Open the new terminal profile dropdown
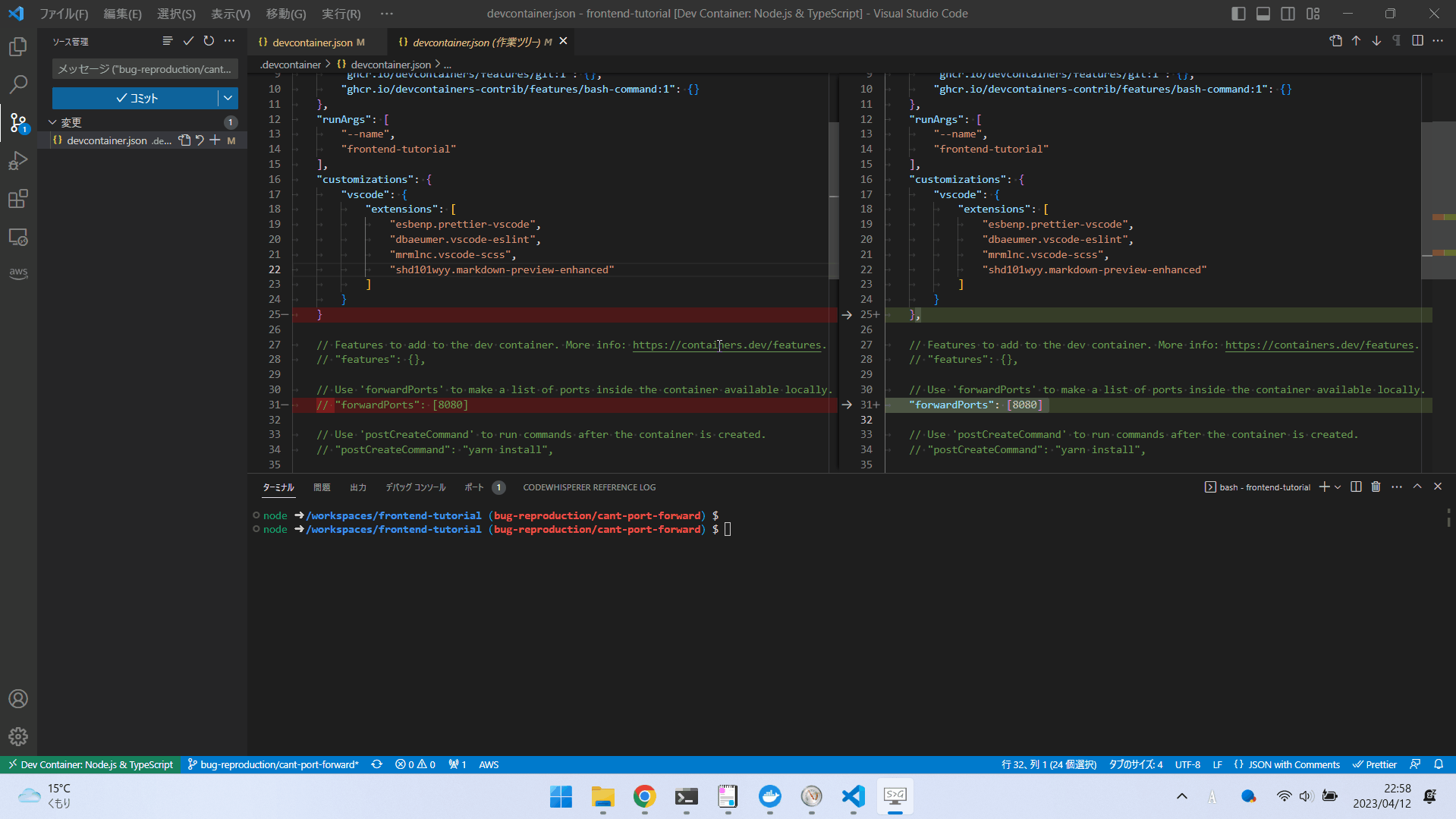Viewport: 1456px width, 819px height. [1338, 487]
